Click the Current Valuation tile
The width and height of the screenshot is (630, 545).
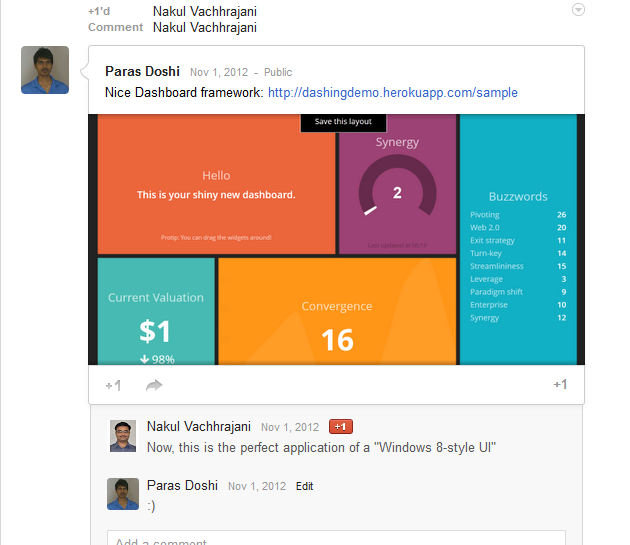click(x=156, y=311)
